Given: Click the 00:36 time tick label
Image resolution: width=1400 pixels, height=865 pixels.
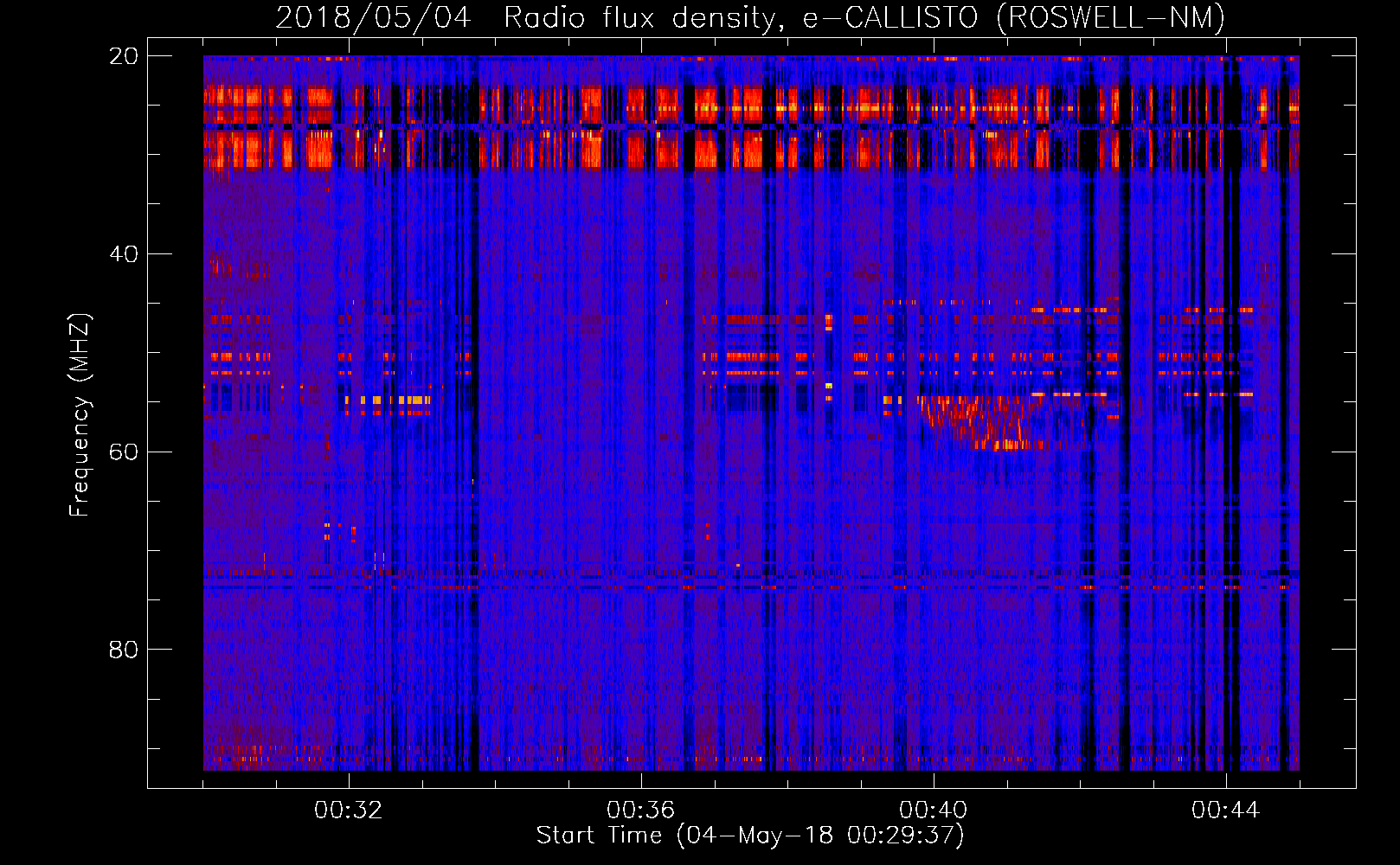Looking at the screenshot, I should pos(641,811).
